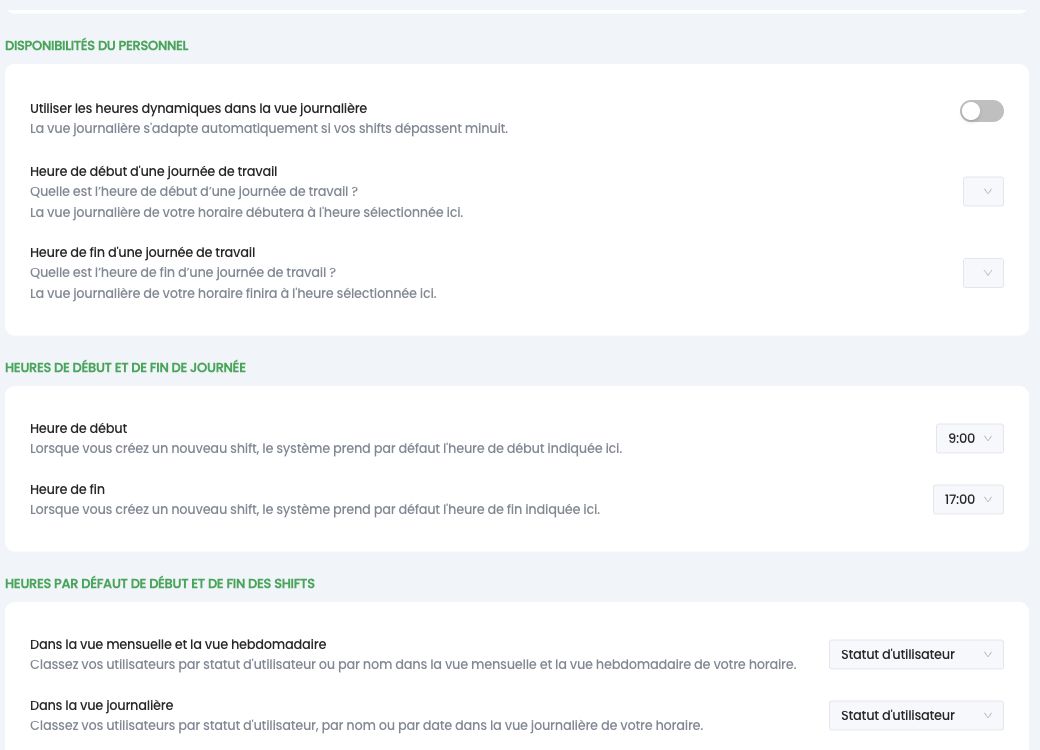Expand the 'Dans la vue journalière' sort dropdown
The width and height of the screenshot is (1040, 750).
[x=916, y=716]
